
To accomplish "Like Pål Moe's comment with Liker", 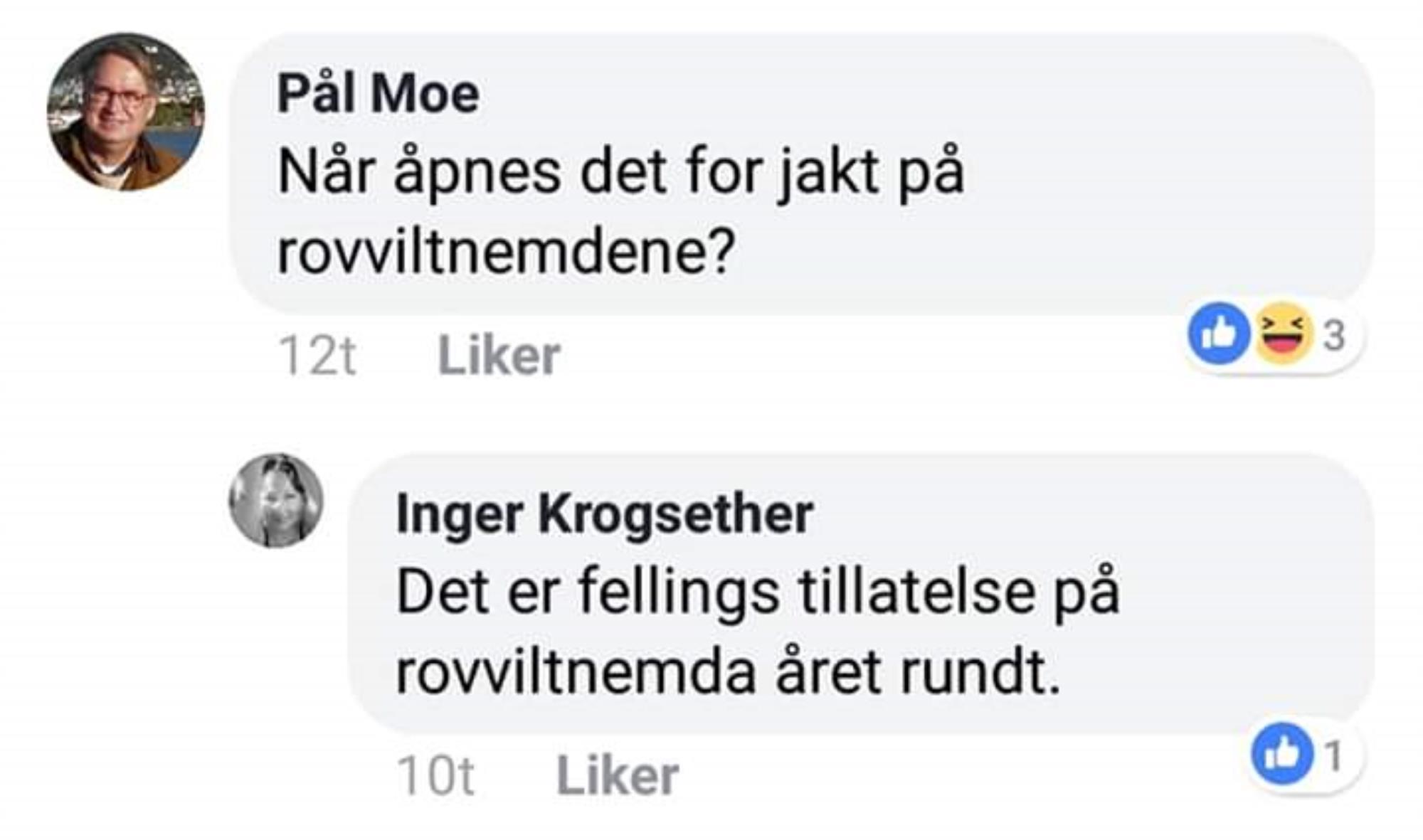I will coord(499,356).
